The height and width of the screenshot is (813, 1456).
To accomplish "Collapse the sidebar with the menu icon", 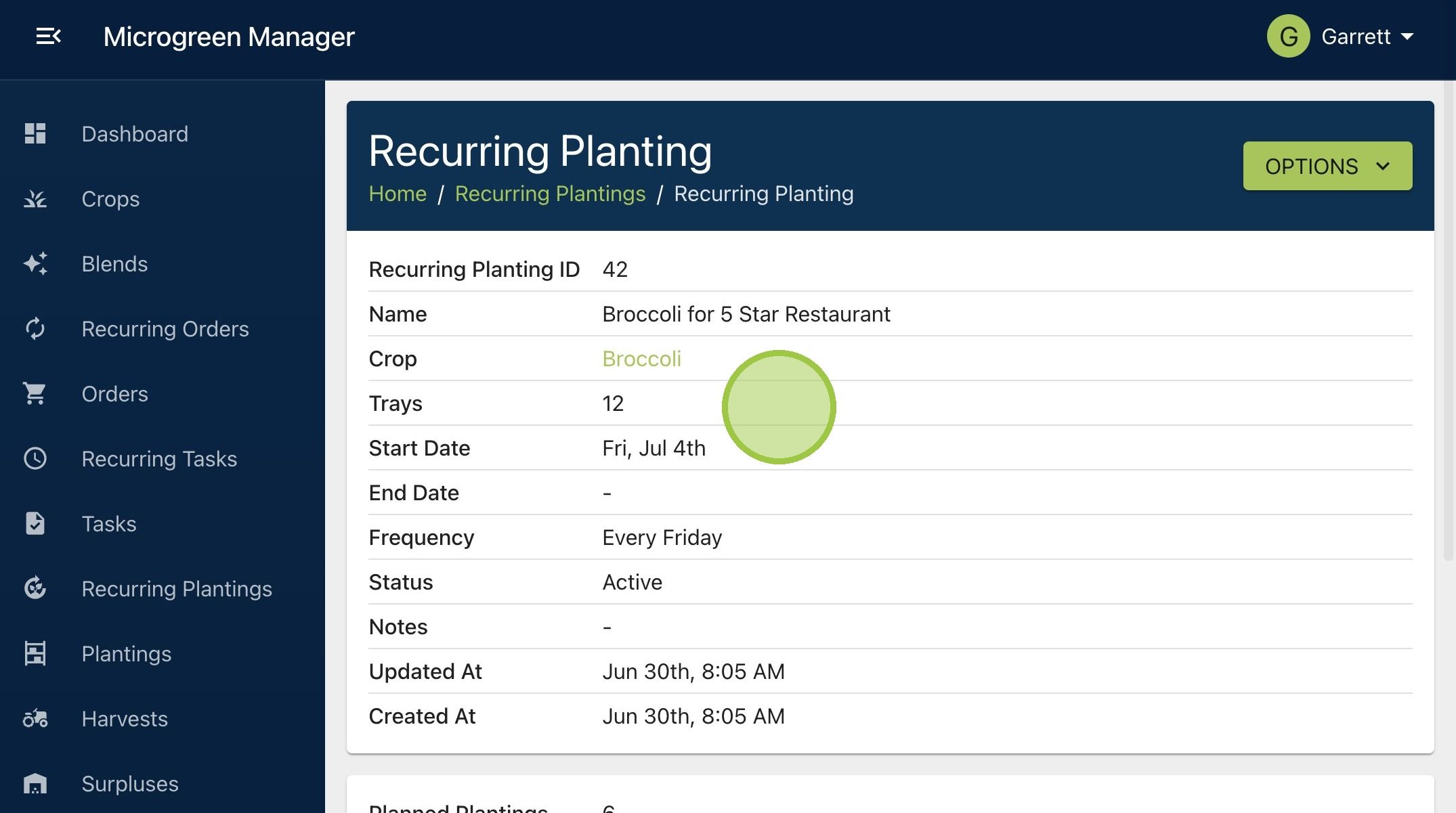I will click(x=49, y=37).
